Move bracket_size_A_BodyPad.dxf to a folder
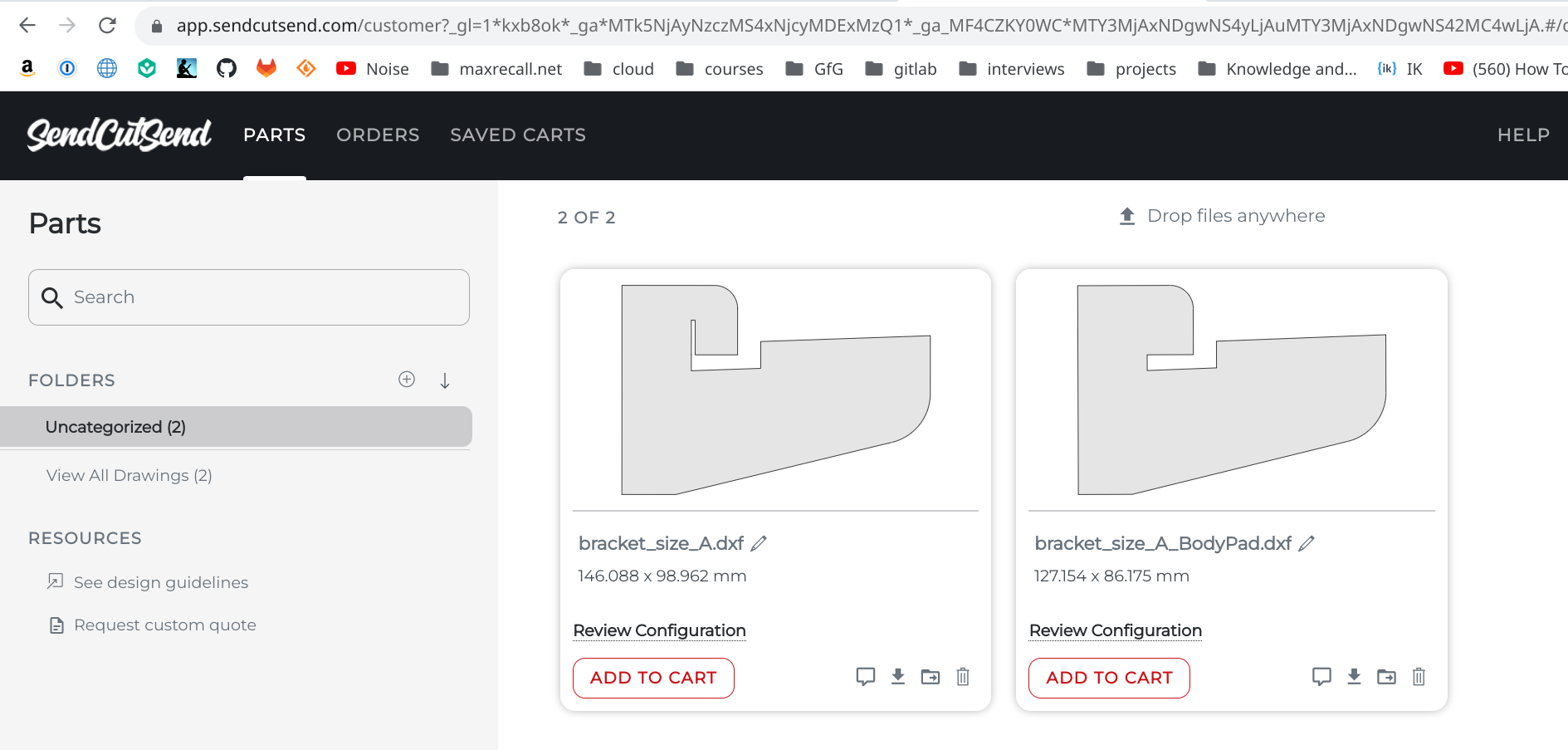 tap(1386, 677)
